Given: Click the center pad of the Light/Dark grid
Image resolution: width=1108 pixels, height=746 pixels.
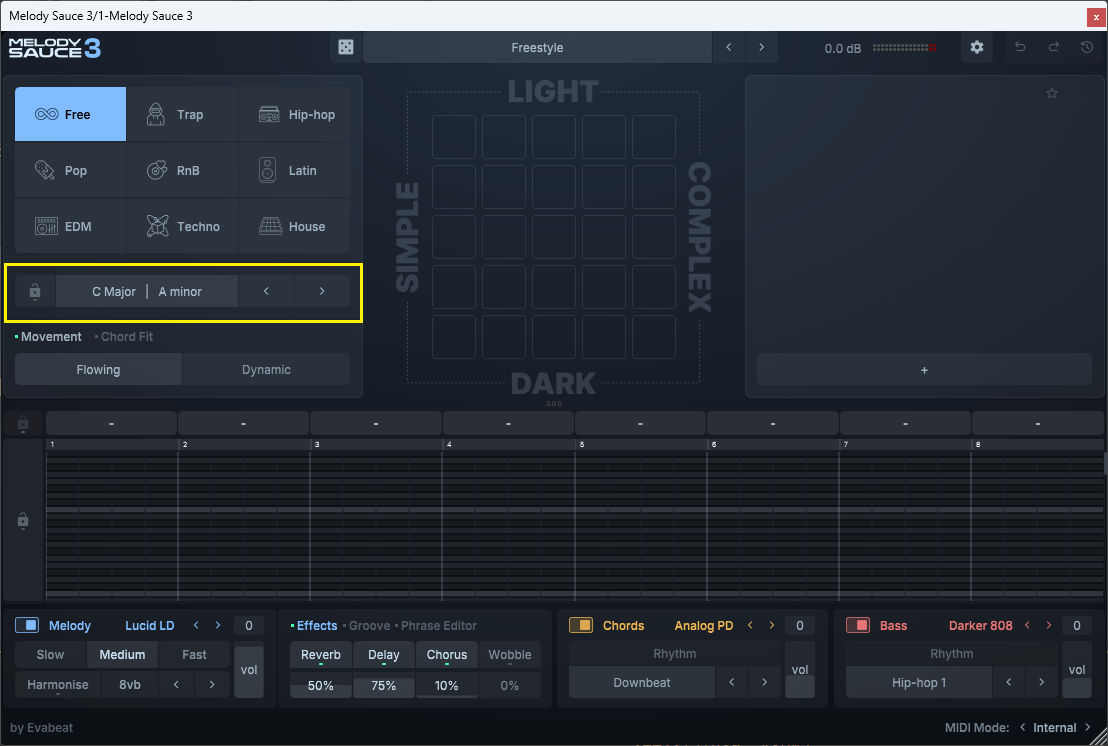Looking at the screenshot, I should (553, 237).
